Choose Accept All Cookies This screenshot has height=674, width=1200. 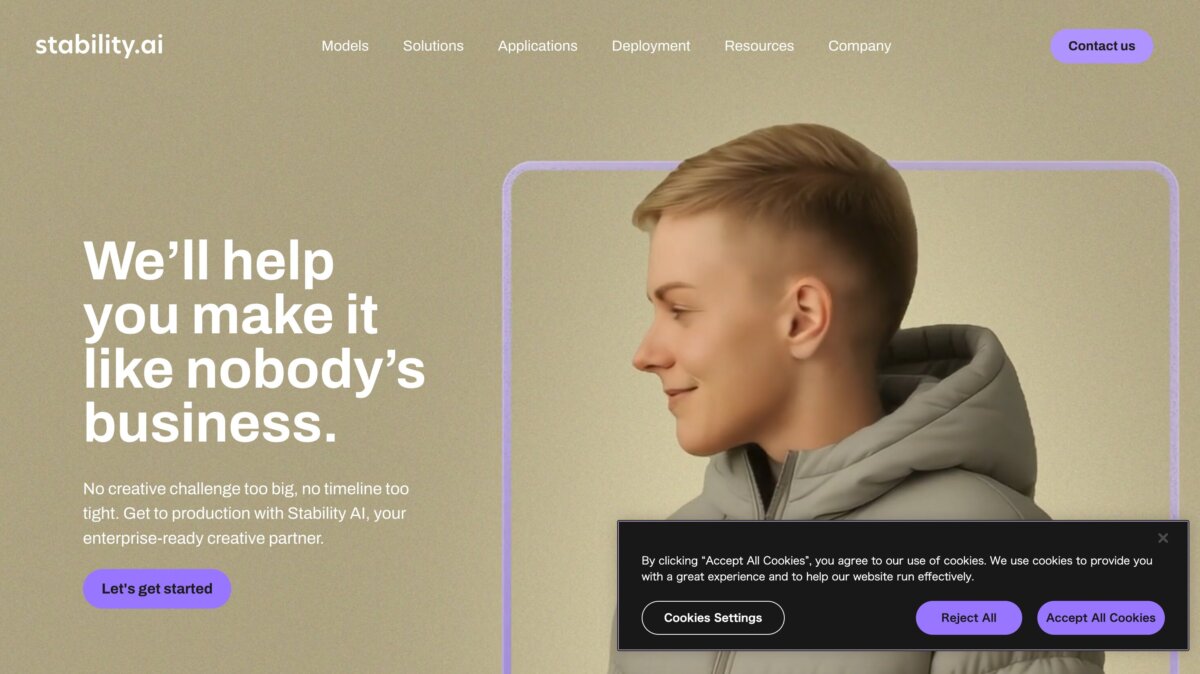click(x=1101, y=618)
